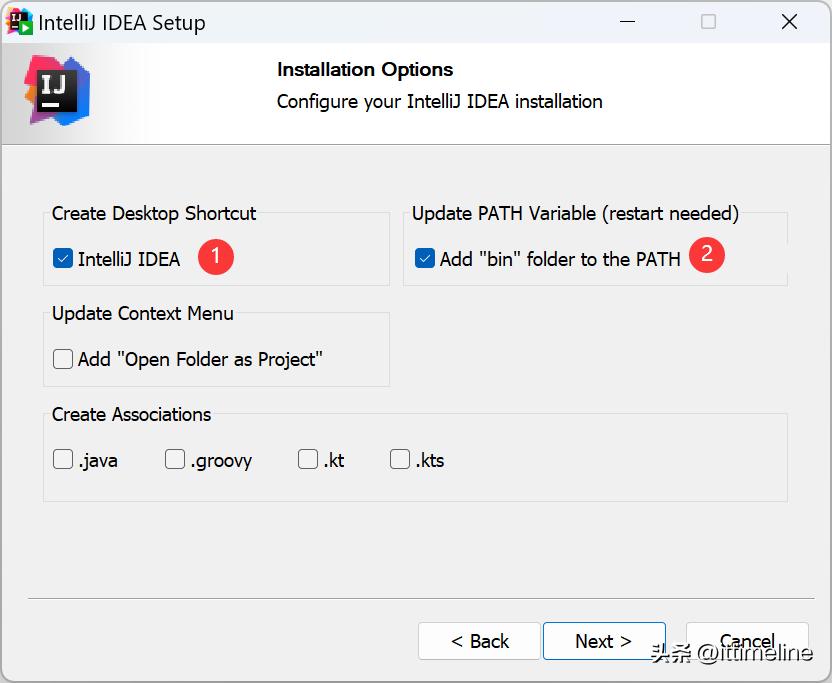Image resolution: width=832 pixels, height=683 pixels.
Task: Click the "Update PATH Variable (restart needed)" label
Action: (x=575, y=213)
